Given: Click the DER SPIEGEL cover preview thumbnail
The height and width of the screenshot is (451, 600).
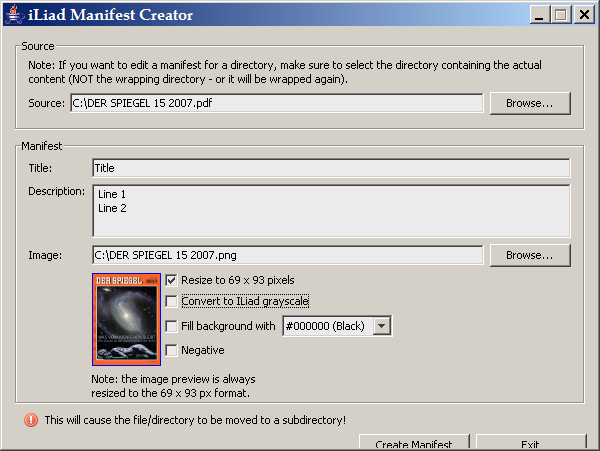Looking at the screenshot, I should point(126,319).
